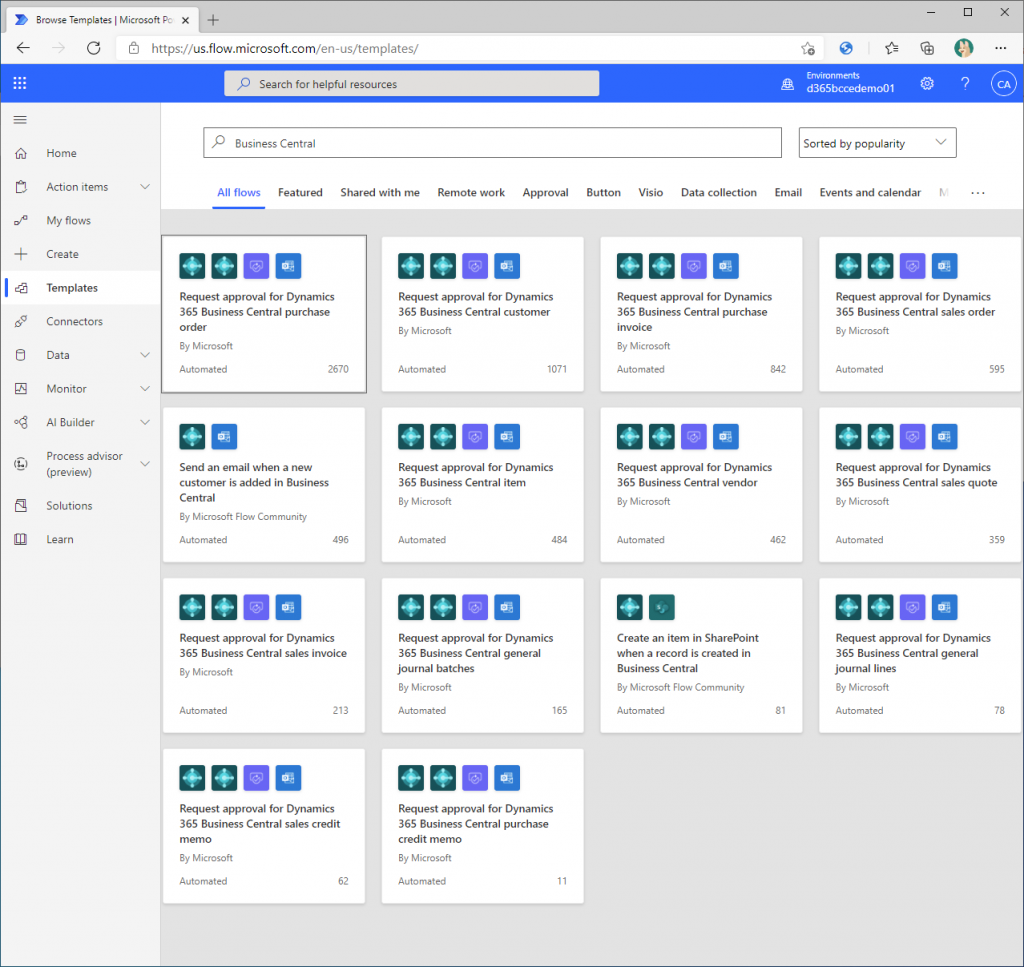Screen dimensions: 1024x967
Task: Select the Approval tab
Action: click(x=545, y=193)
